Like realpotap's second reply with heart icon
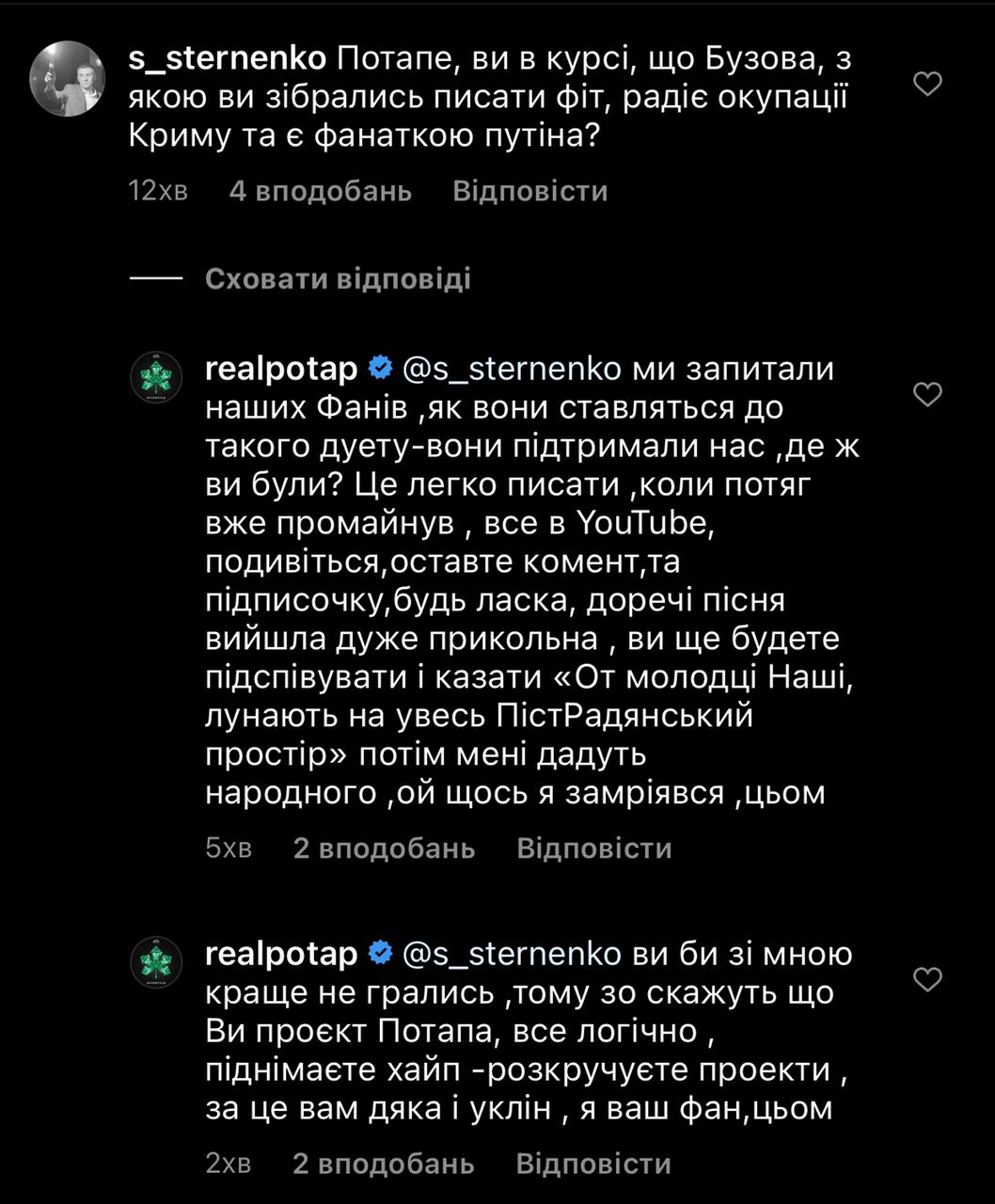Screen dimensions: 995x1204 coord(928,979)
